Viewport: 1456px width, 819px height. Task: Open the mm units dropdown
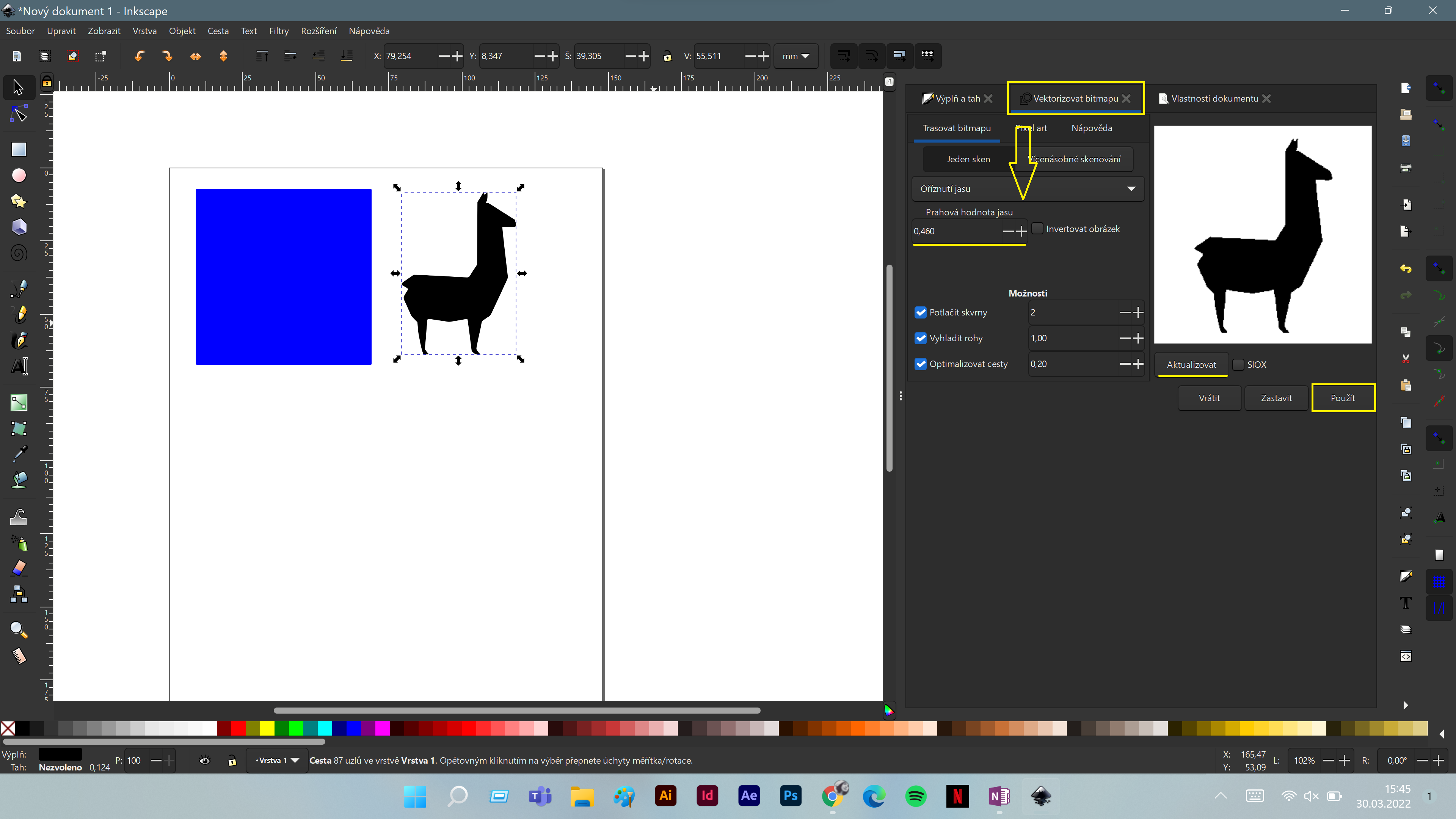796,56
